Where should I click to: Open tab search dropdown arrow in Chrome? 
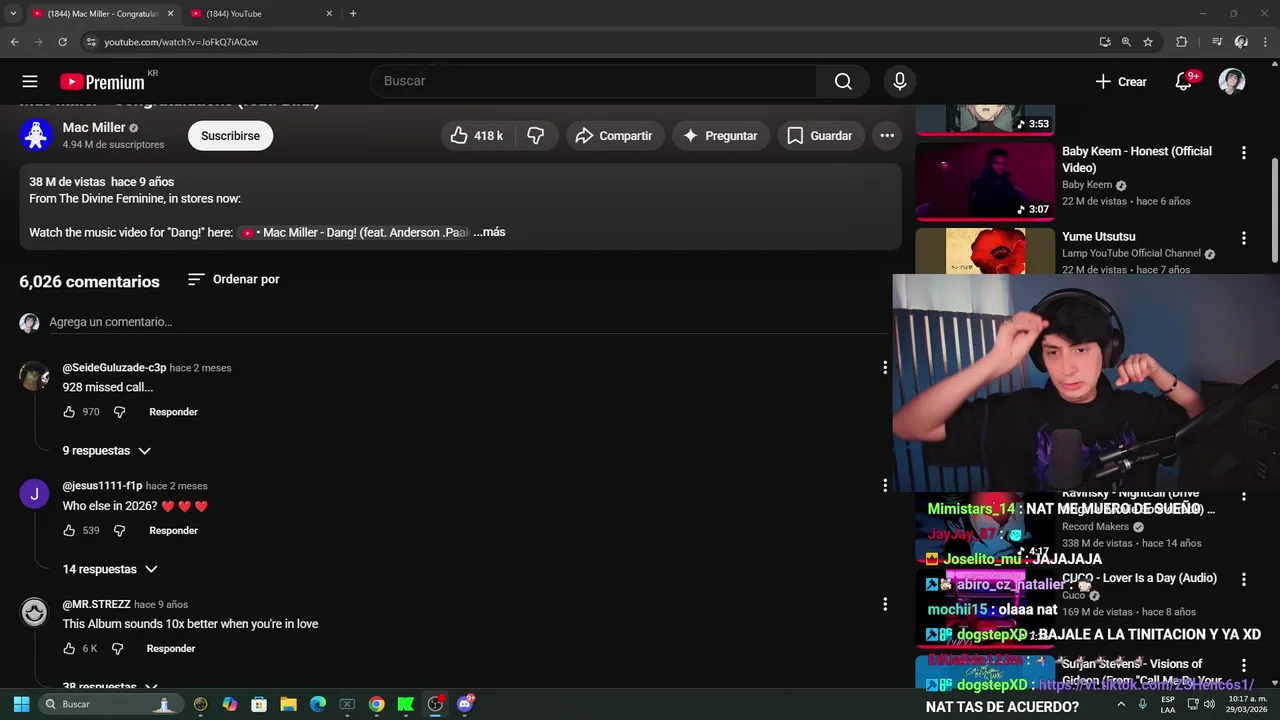pyautogui.click(x=13, y=13)
